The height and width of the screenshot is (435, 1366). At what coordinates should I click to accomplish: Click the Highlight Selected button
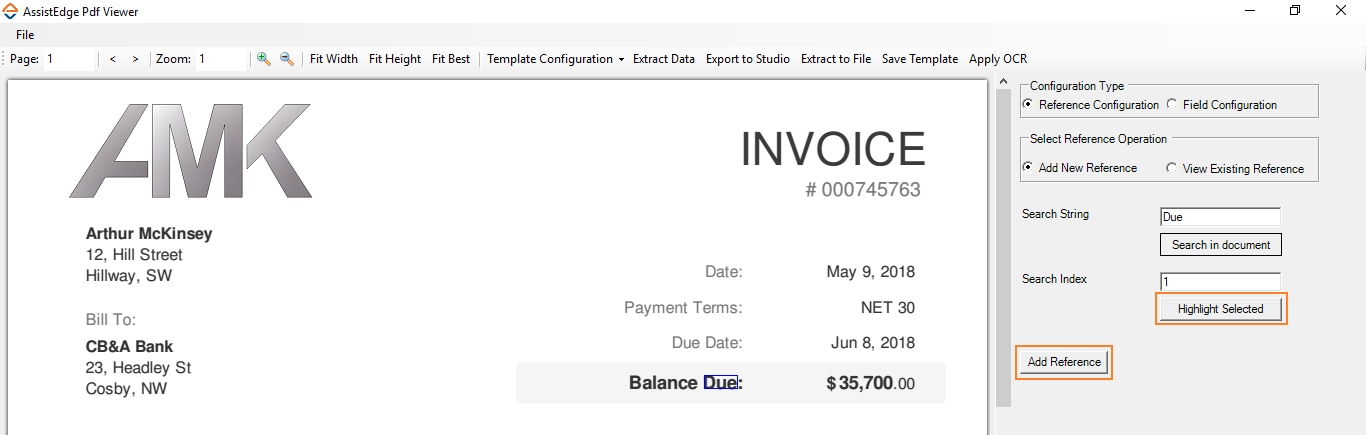1220,309
